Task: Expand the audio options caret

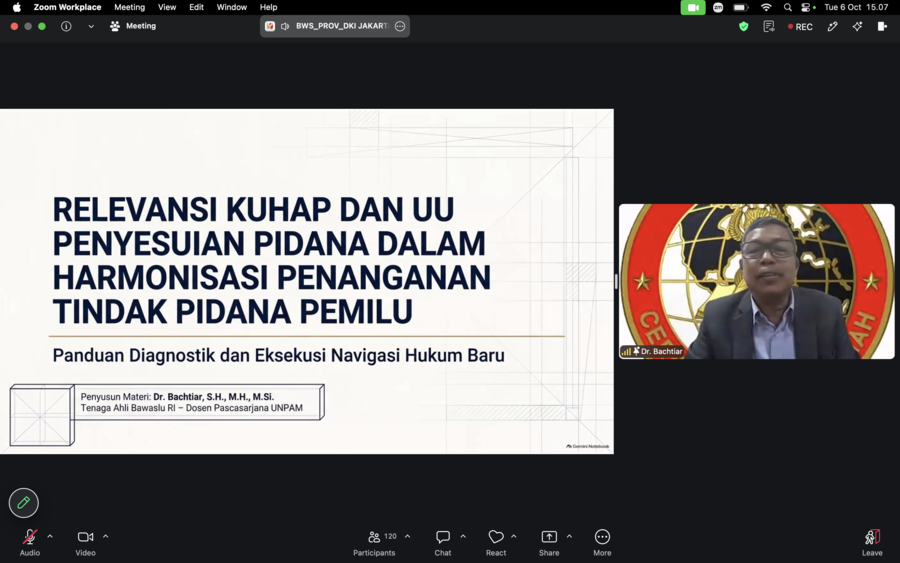Action: 50,537
